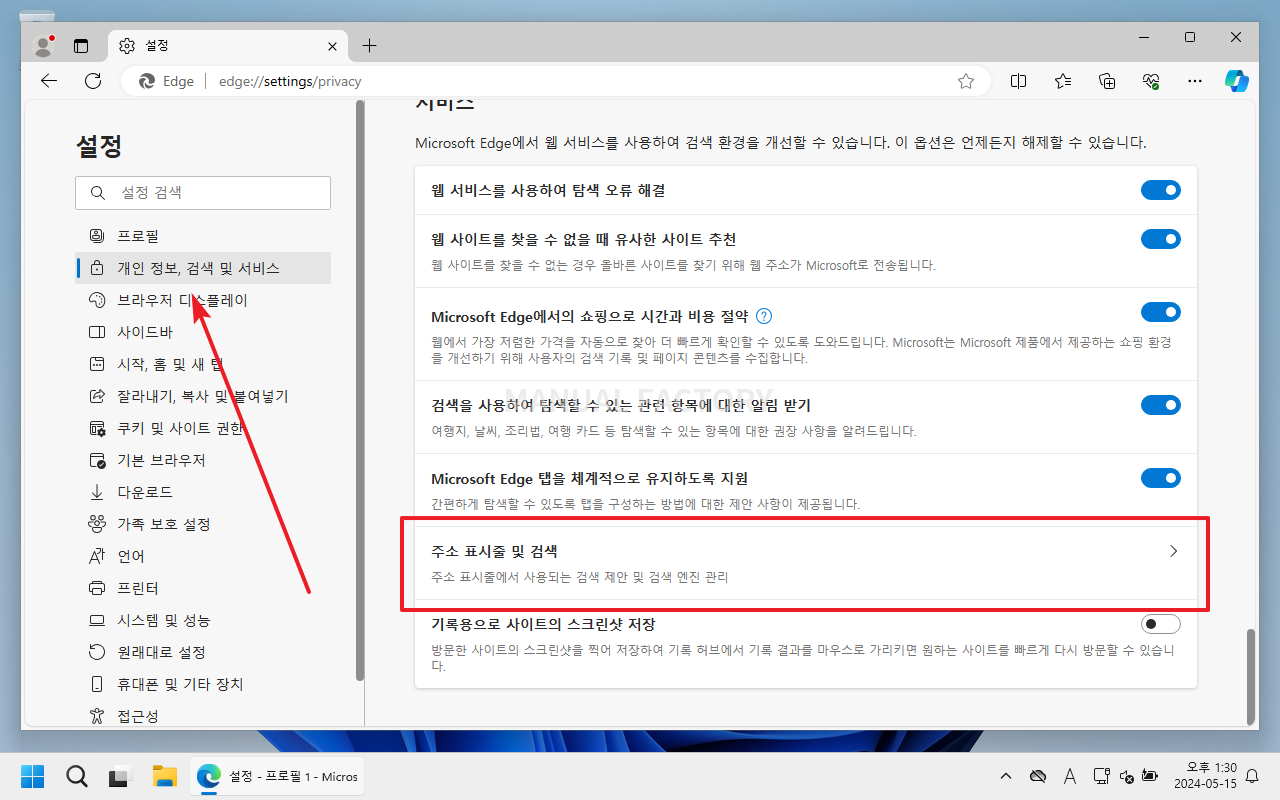Click the help icon beside the shopping setting
Screen dimensions: 1280x800
click(x=764, y=316)
